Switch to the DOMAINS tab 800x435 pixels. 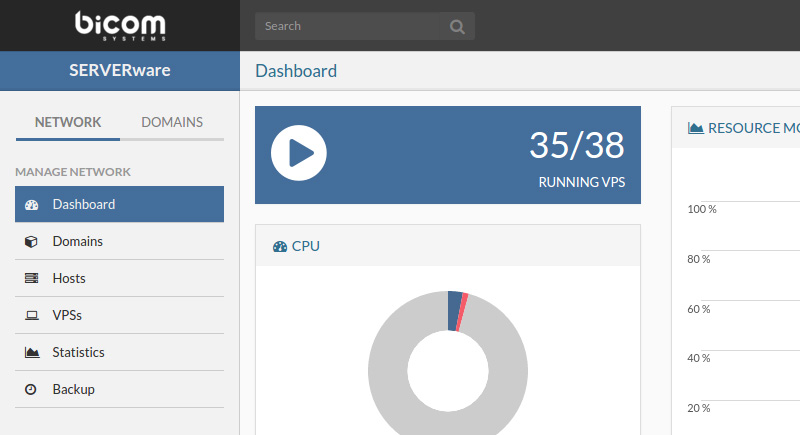click(172, 123)
